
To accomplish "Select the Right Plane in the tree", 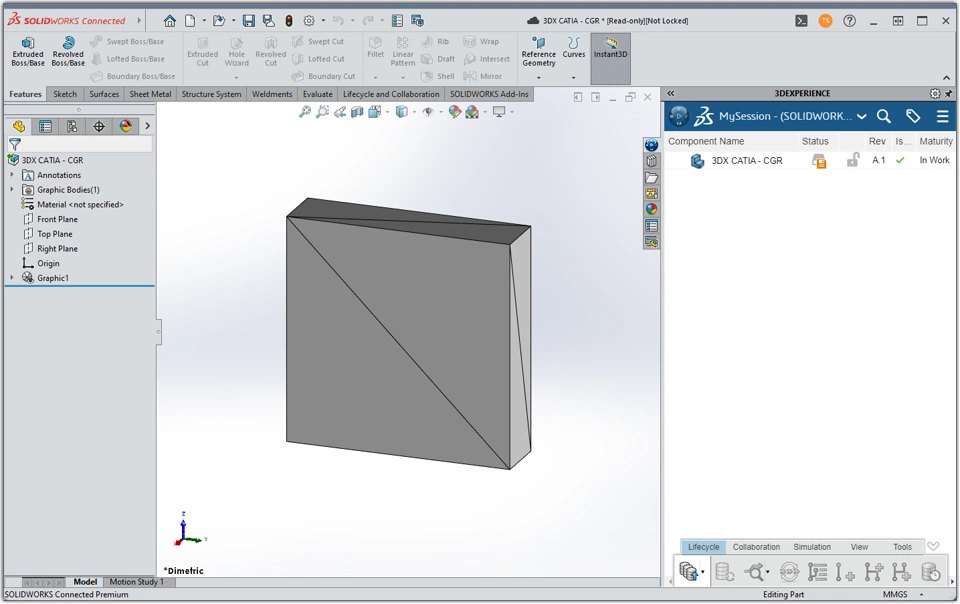I will (58, 248).
